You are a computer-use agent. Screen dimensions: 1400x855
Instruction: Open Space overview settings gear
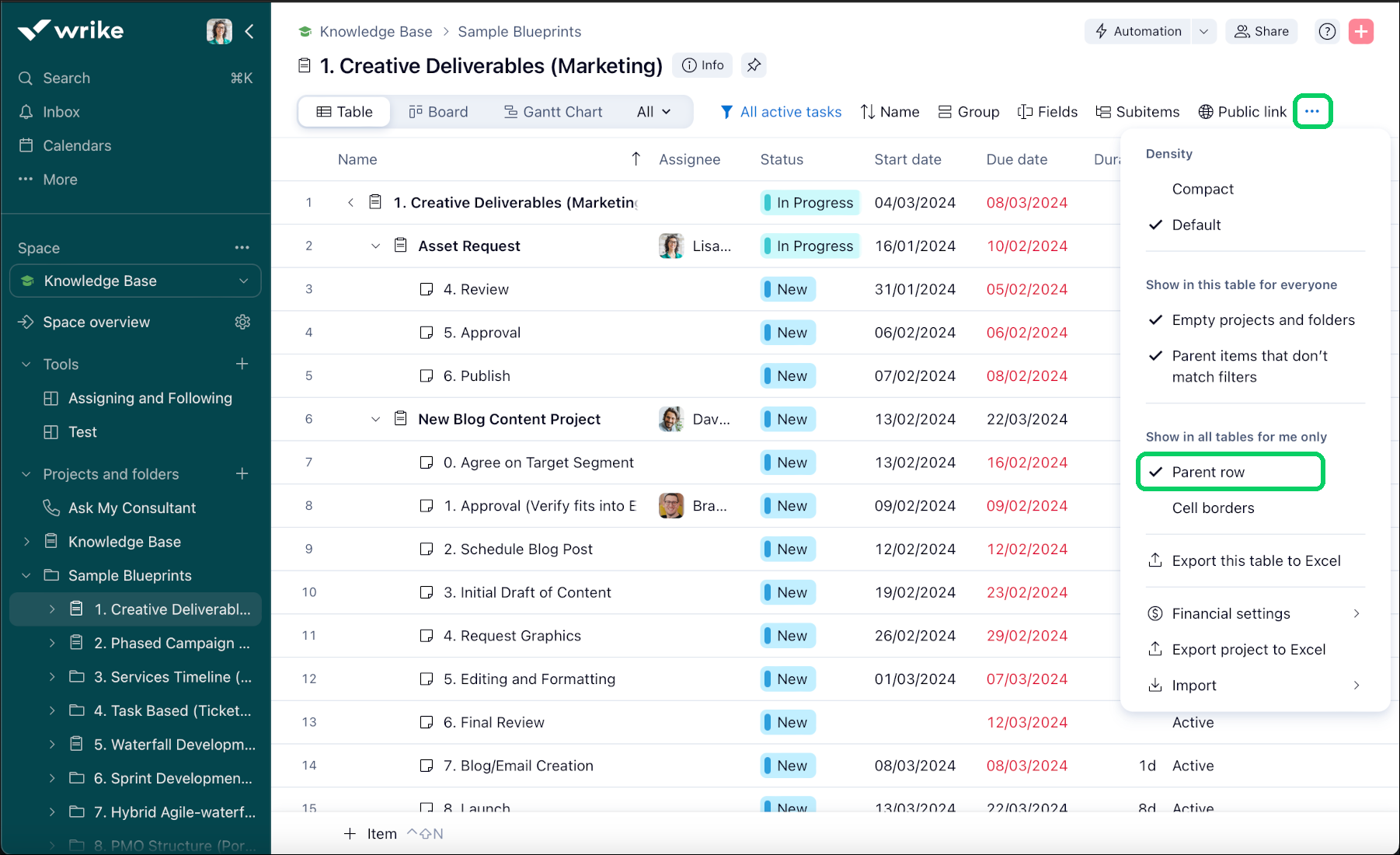(x=242, y=322)
